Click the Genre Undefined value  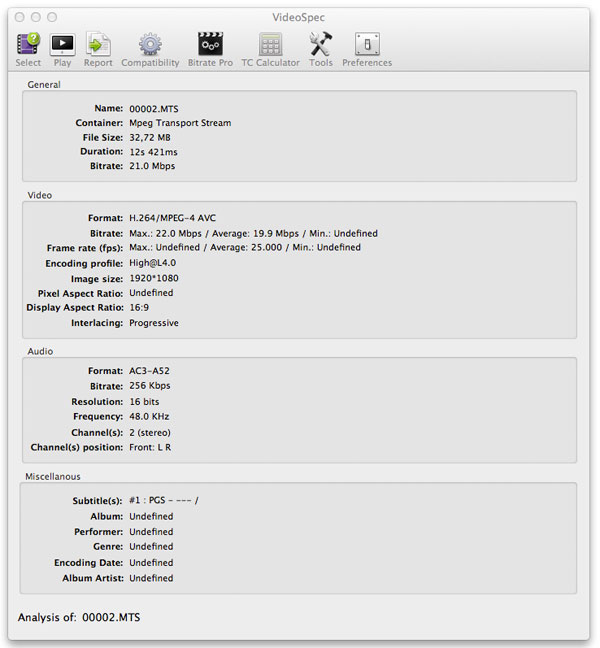pyautogui.click(x=151, y=547)
